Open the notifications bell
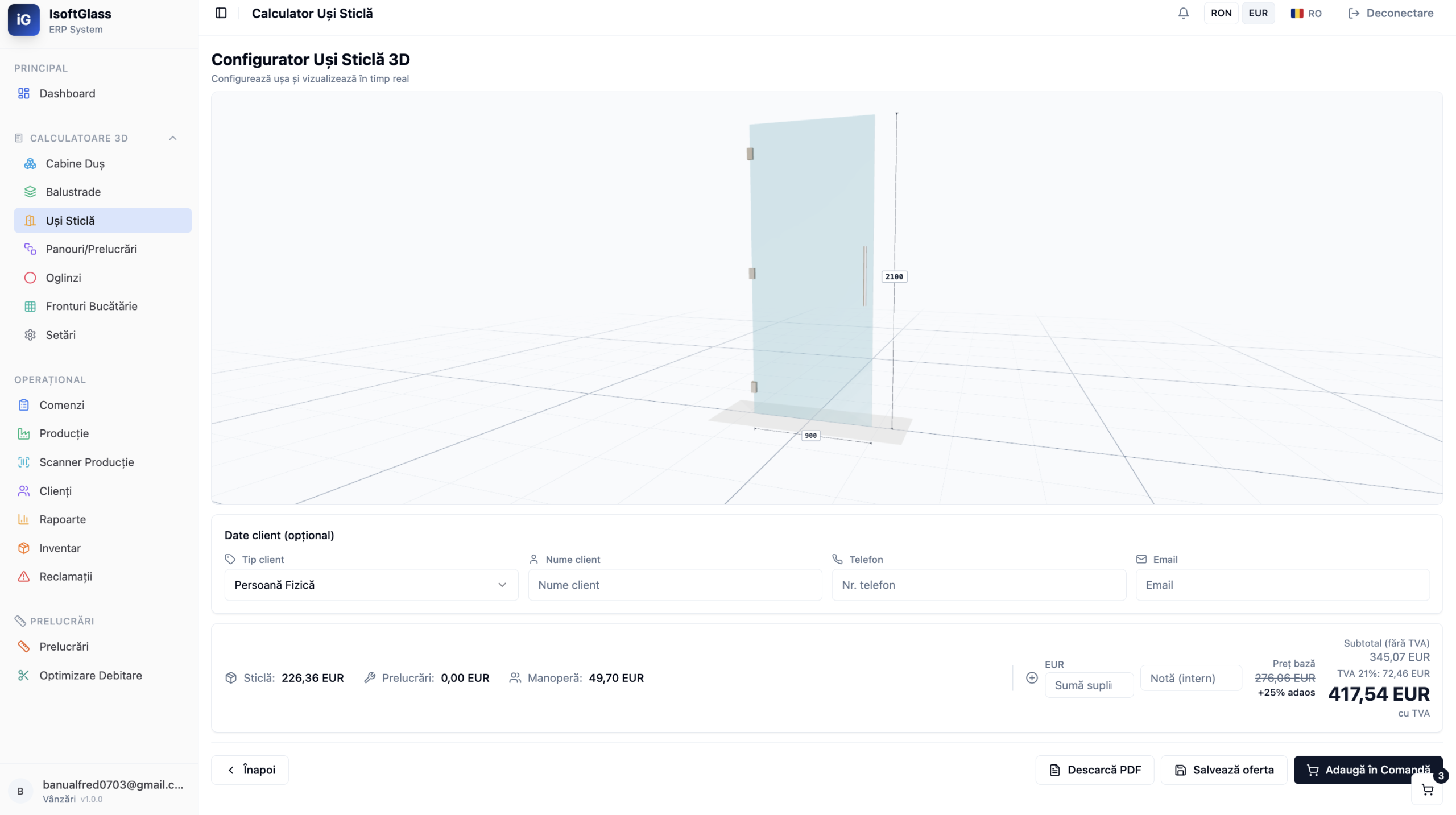This screenshot has height=815, width=1456. tap(1183, 13)
